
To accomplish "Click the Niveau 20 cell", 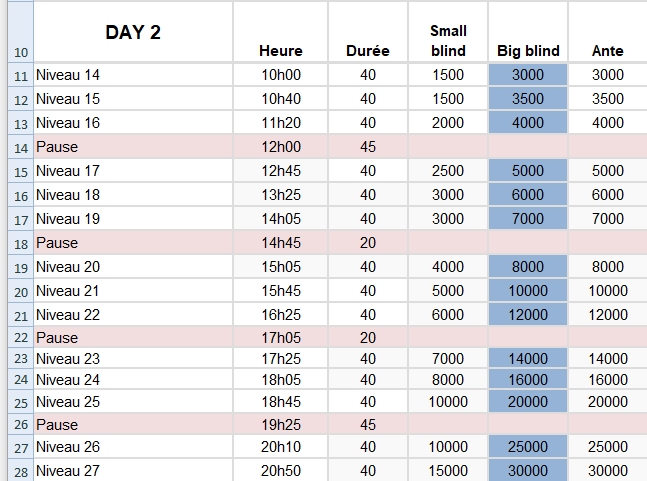I will click(x=133, y=267).
